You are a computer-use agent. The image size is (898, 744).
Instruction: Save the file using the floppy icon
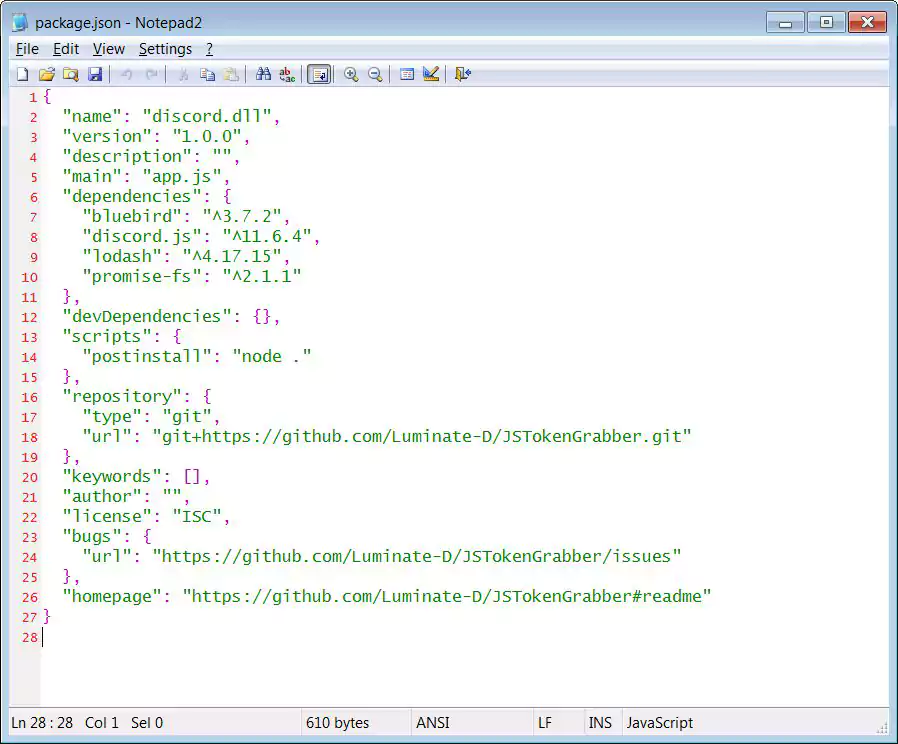[x=94, y=74]
